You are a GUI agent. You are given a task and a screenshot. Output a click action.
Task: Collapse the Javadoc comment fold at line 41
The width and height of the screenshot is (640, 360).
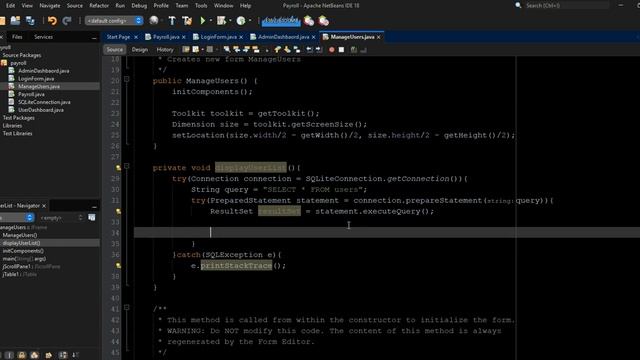click(127, 307)
